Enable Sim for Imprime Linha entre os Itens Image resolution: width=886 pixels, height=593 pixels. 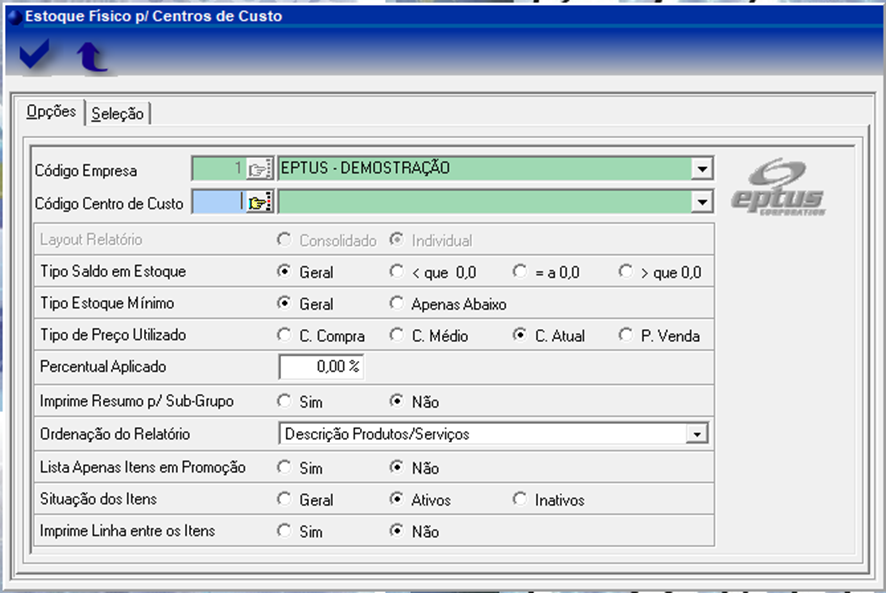pyautogui.click(x=284, y=532)
